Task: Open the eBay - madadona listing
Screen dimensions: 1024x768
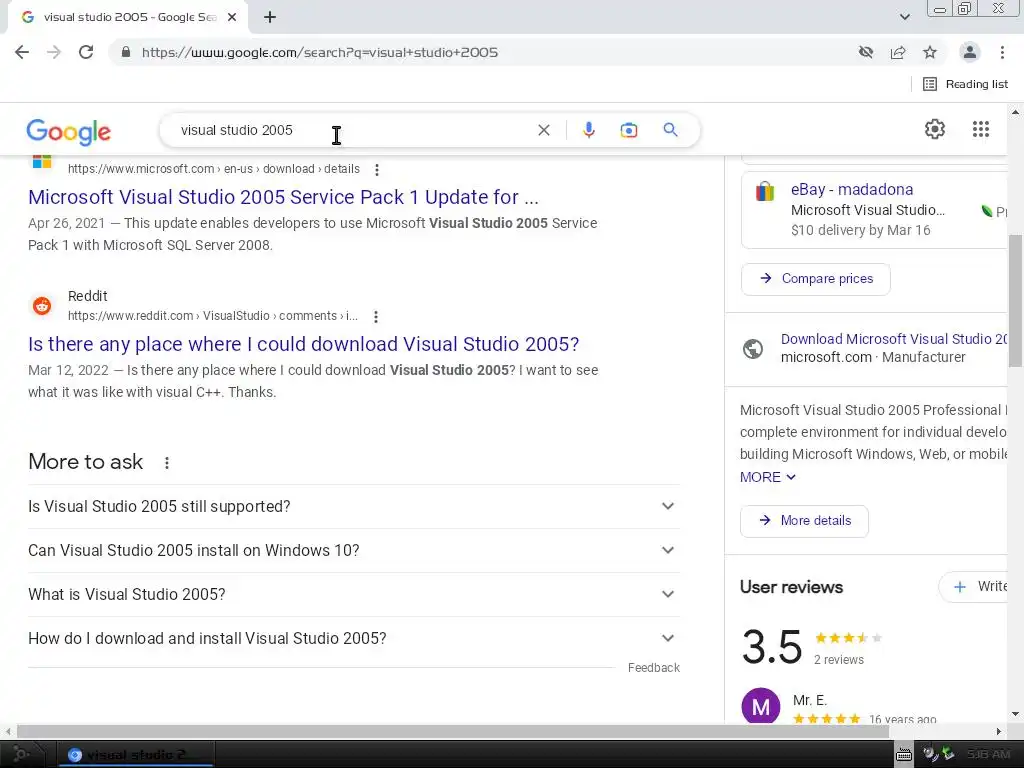Action: tap(852, 189)
